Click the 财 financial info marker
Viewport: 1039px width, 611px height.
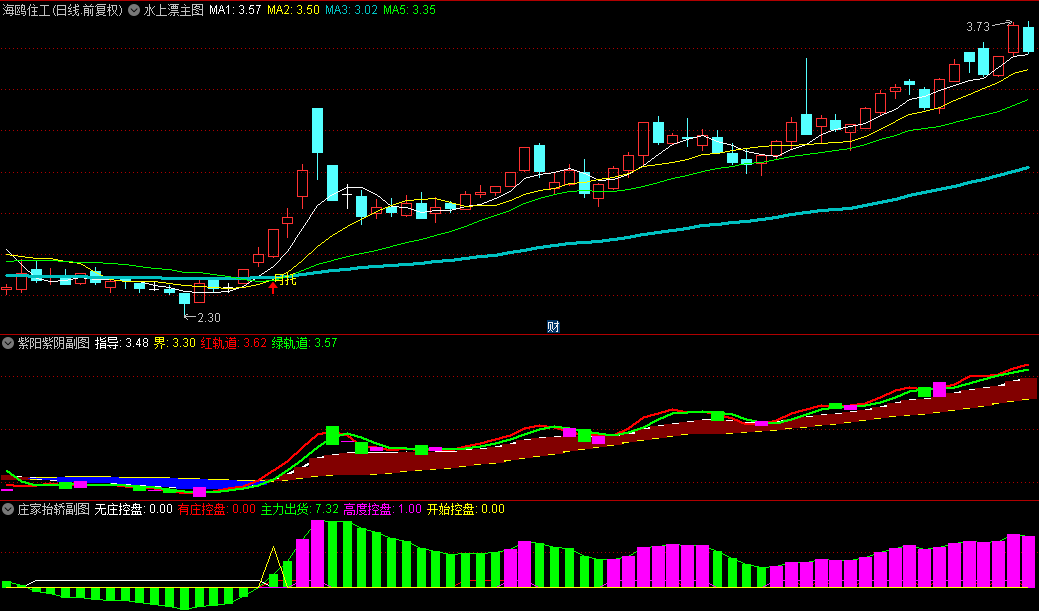click(553, 327)
